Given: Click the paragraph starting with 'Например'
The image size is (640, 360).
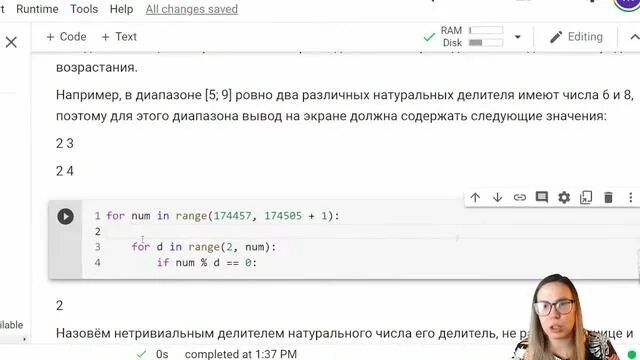Looking at the screenshot, I should pyautogui.click(x=345, y=106).
